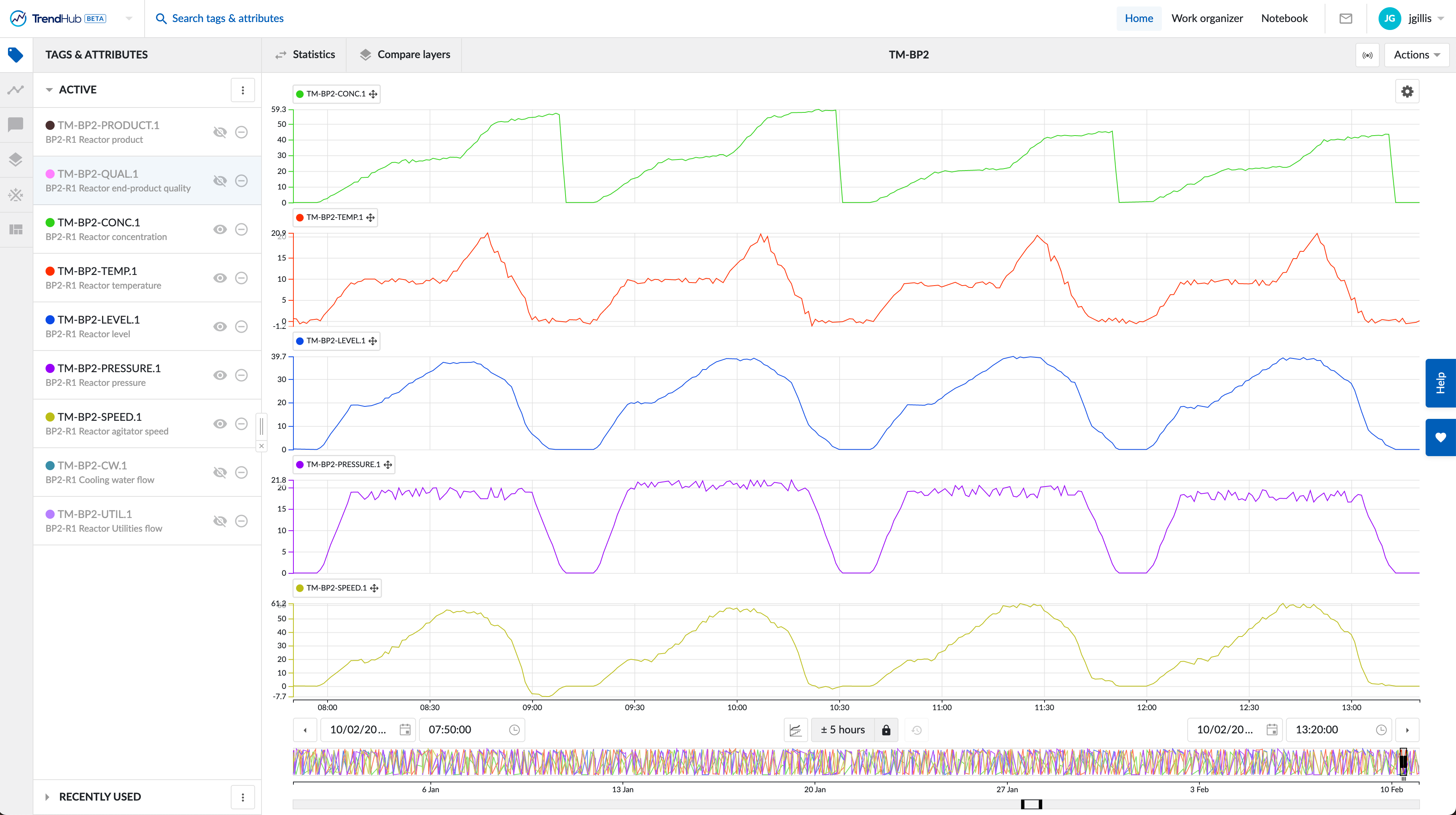Toggle the time span lock
The height and width of the screenshot is (815, 1456).
click(886, 730)
